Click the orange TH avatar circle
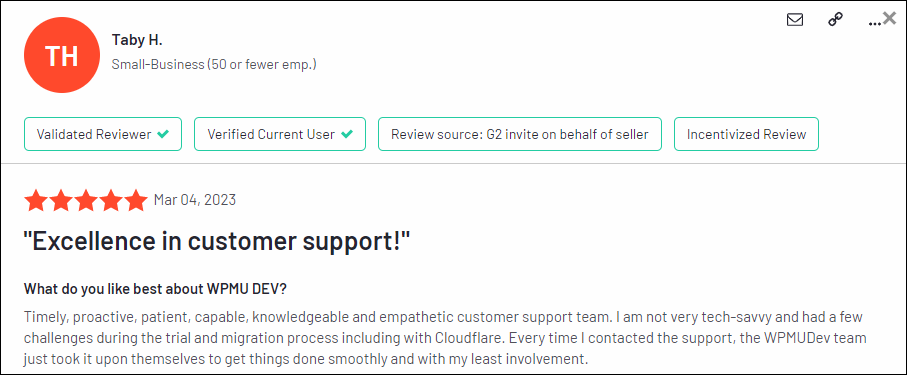This screenshot has width=907, height=375. click(x=61, y=55)
